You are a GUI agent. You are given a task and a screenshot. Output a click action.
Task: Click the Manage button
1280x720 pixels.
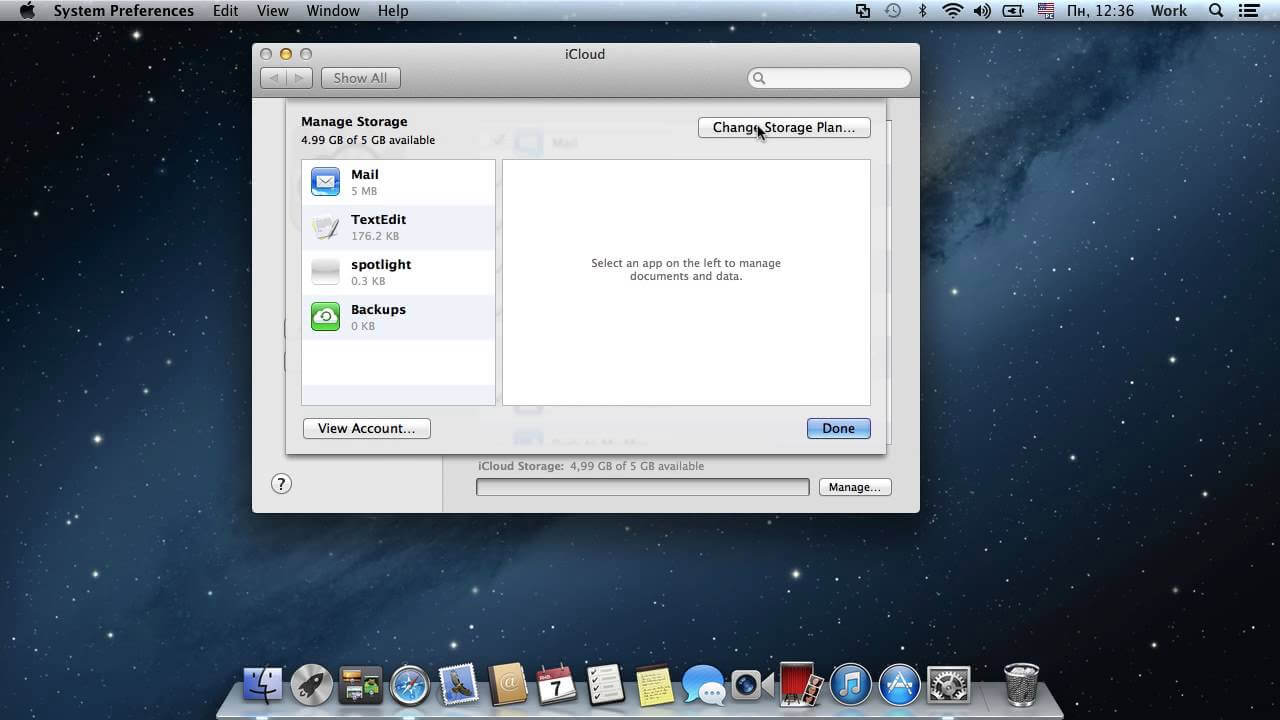tap(854, 487)
